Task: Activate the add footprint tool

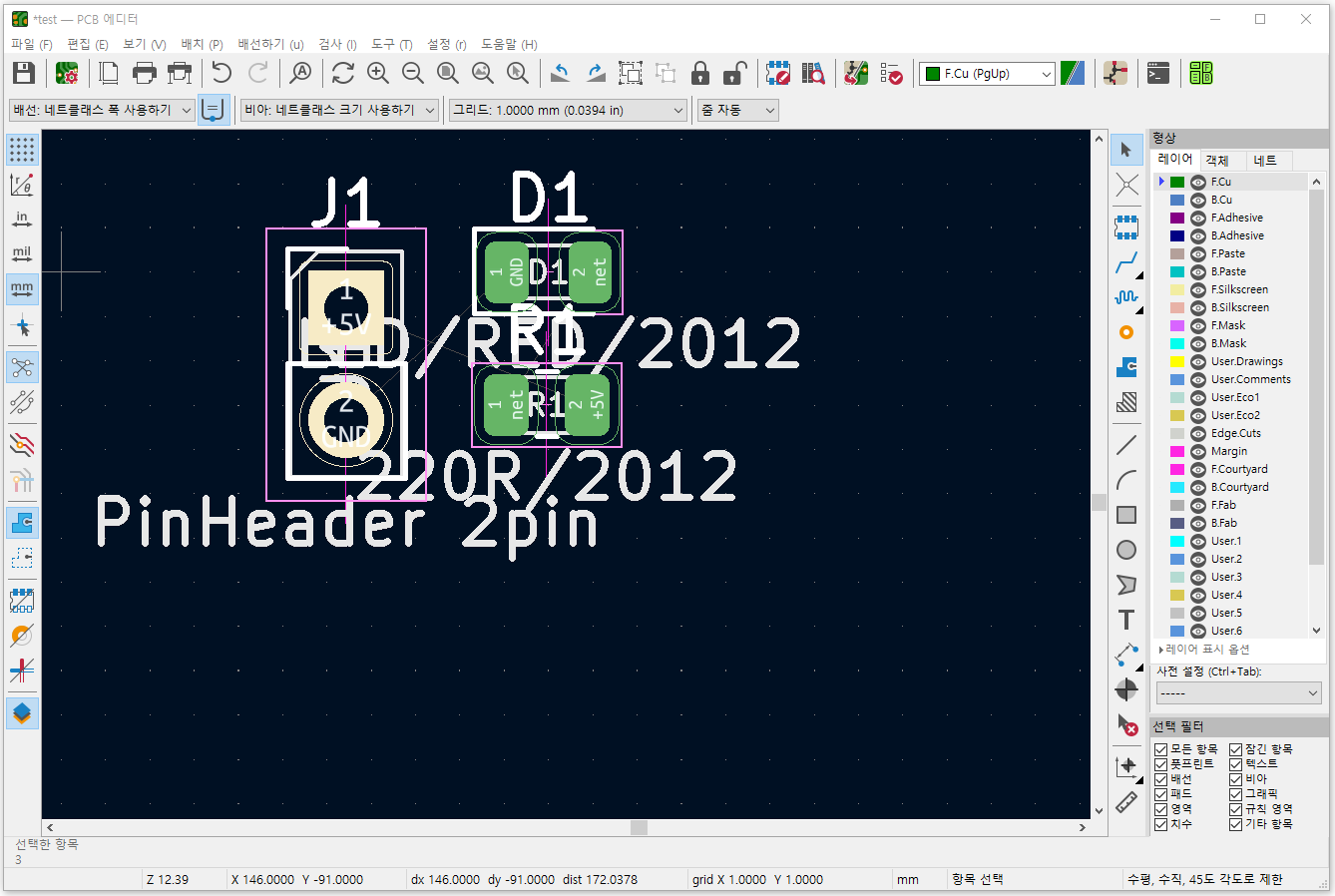Action: [x=1126, y=227]
